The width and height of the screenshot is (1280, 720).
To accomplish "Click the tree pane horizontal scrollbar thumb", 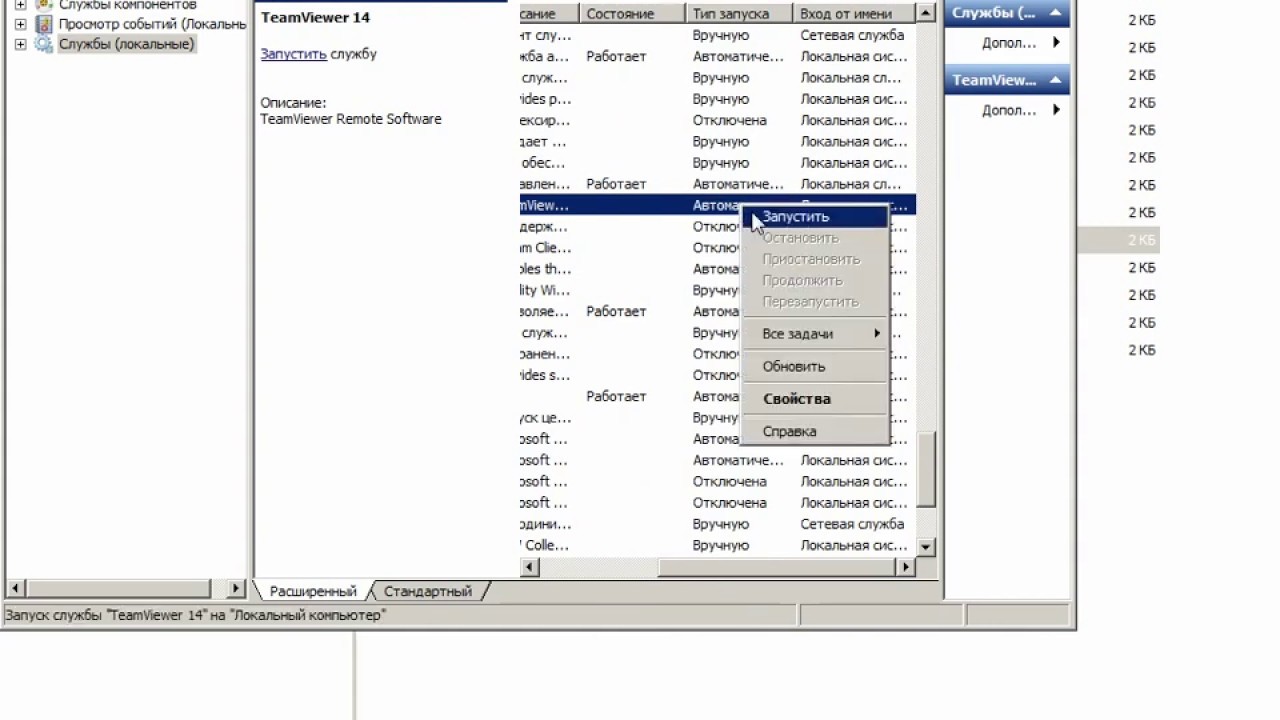I will pos(118,589).
